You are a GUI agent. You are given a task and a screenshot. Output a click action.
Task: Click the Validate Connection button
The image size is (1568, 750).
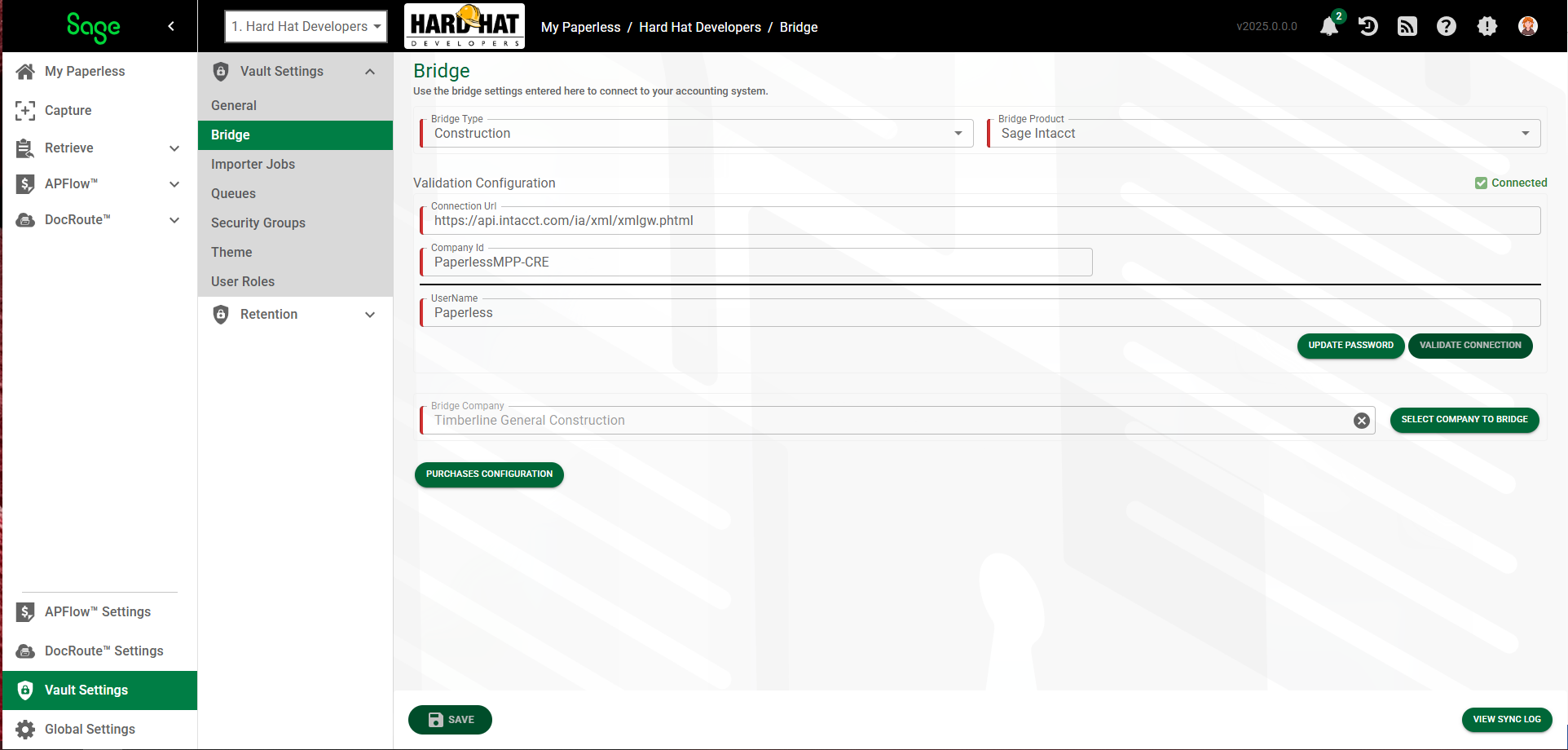click(1470, 346)
